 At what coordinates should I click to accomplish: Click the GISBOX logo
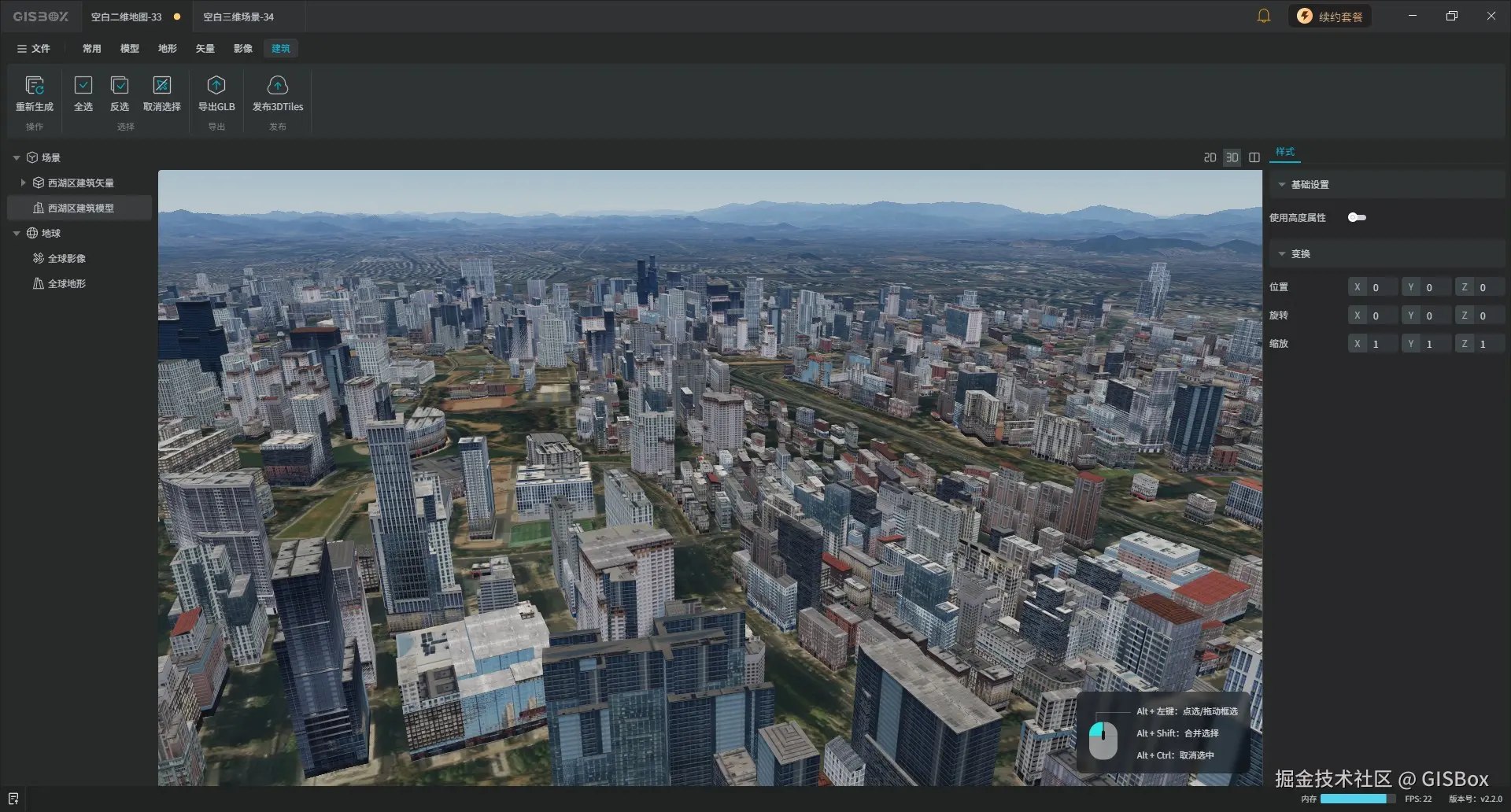click(41, 17)
